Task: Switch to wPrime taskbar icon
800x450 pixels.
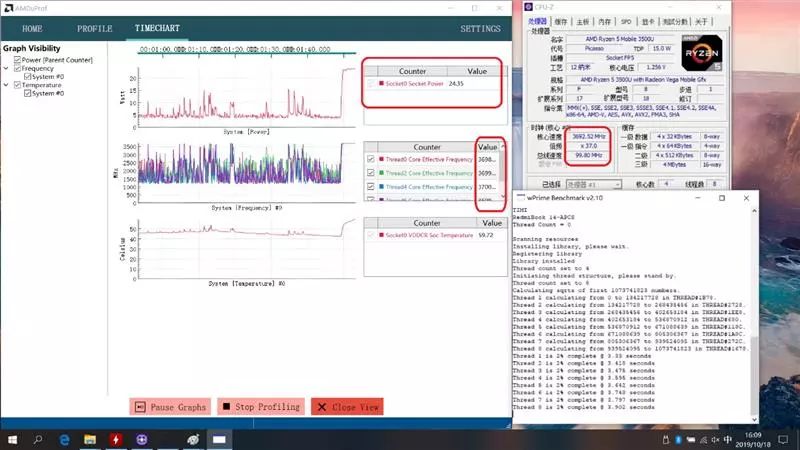Action: coord(193,439)
